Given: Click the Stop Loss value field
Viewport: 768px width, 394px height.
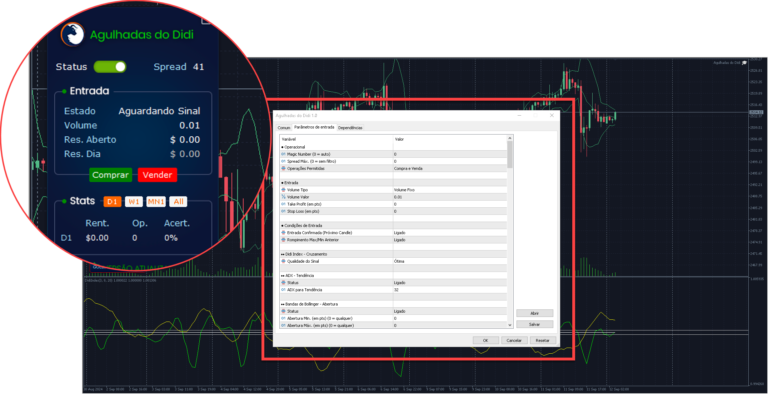Looking at the screenshot, I should coord(450,211).
